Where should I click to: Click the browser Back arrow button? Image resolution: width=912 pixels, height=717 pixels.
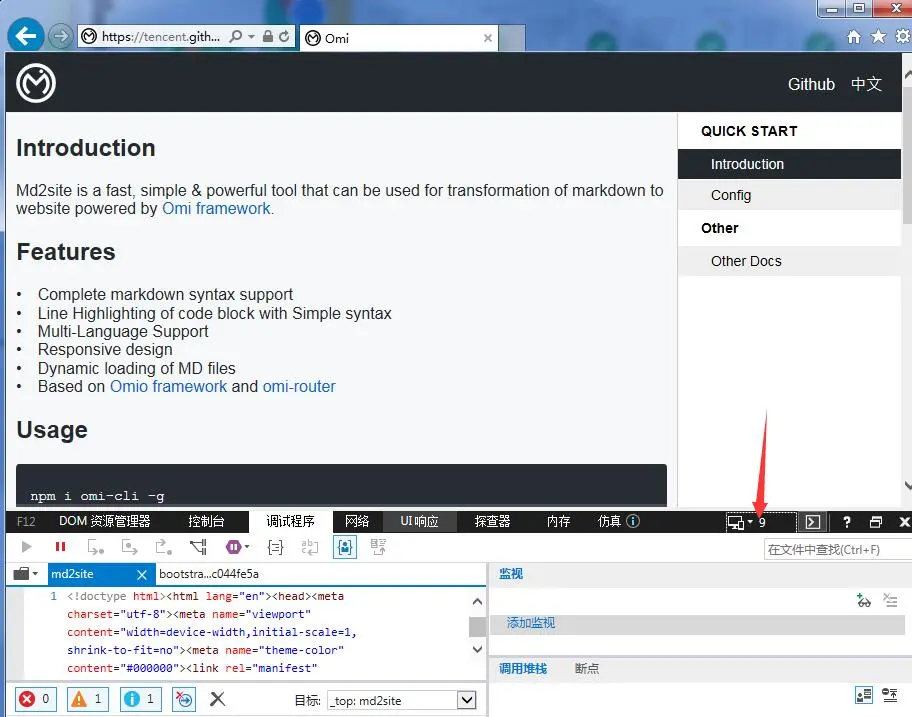tap(26, 36)
